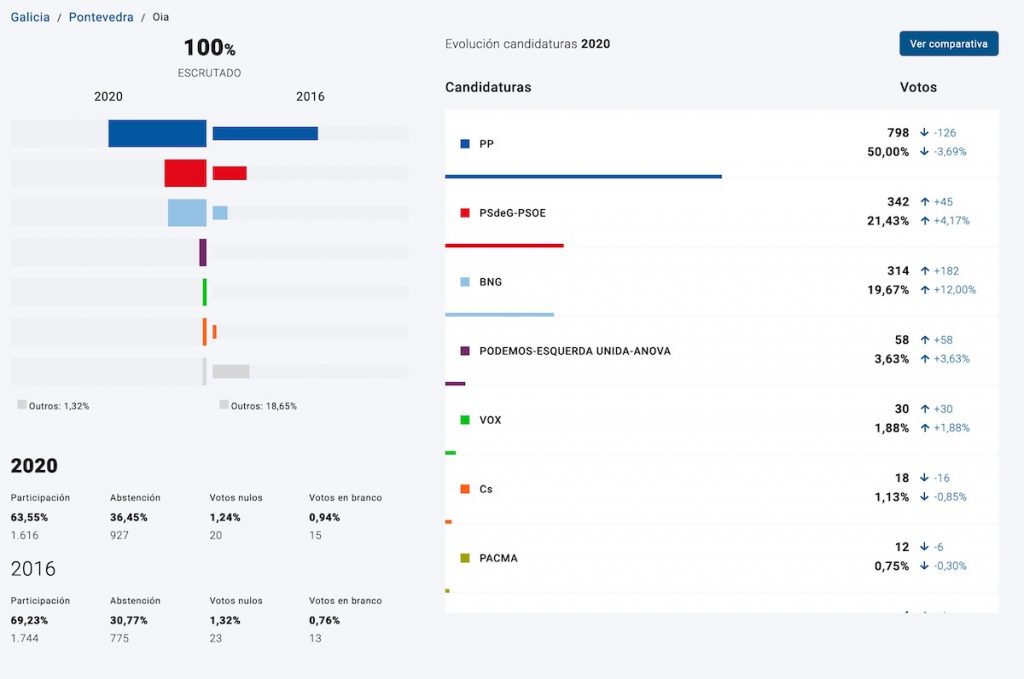
Task: Click the BNG light blue square icon
Action: [x=465, y=282]
